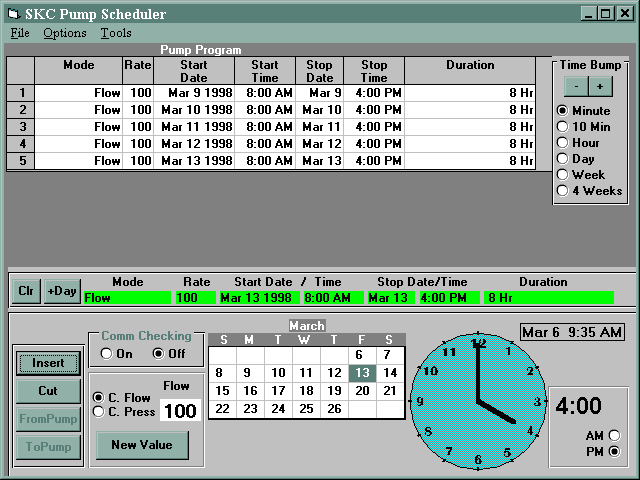Select day 14 on the March calendar
The image size is (640, 480).
[x=391, y=373]
